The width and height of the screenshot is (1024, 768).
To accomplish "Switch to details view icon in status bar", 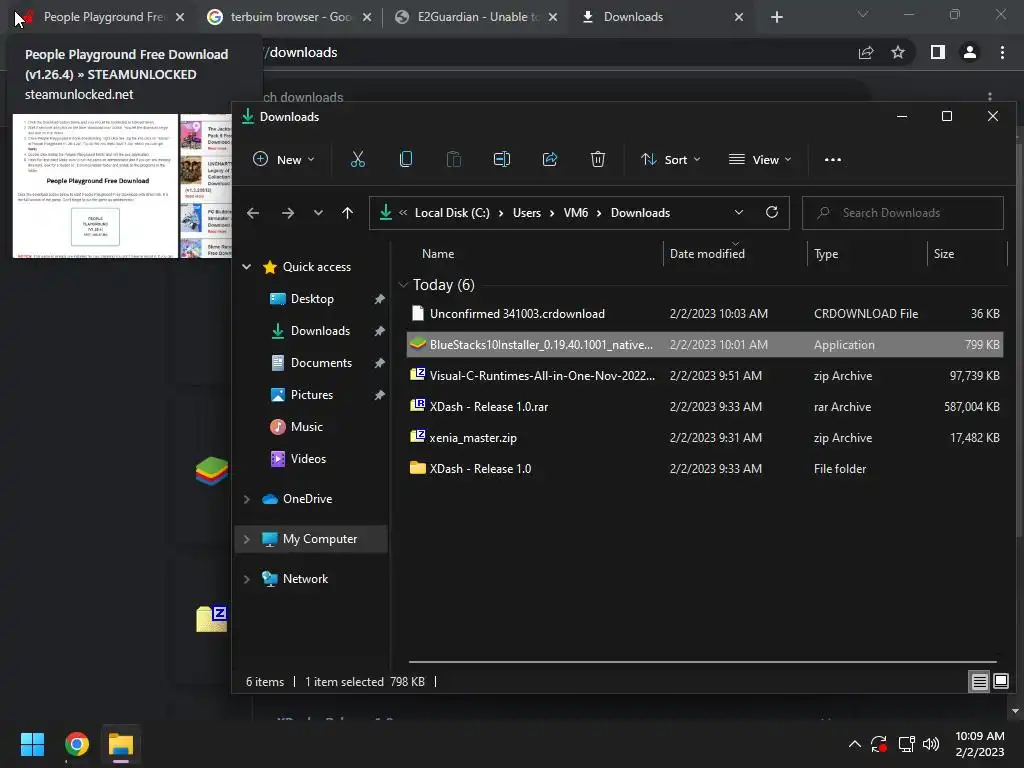I will [x=980, y=682].
